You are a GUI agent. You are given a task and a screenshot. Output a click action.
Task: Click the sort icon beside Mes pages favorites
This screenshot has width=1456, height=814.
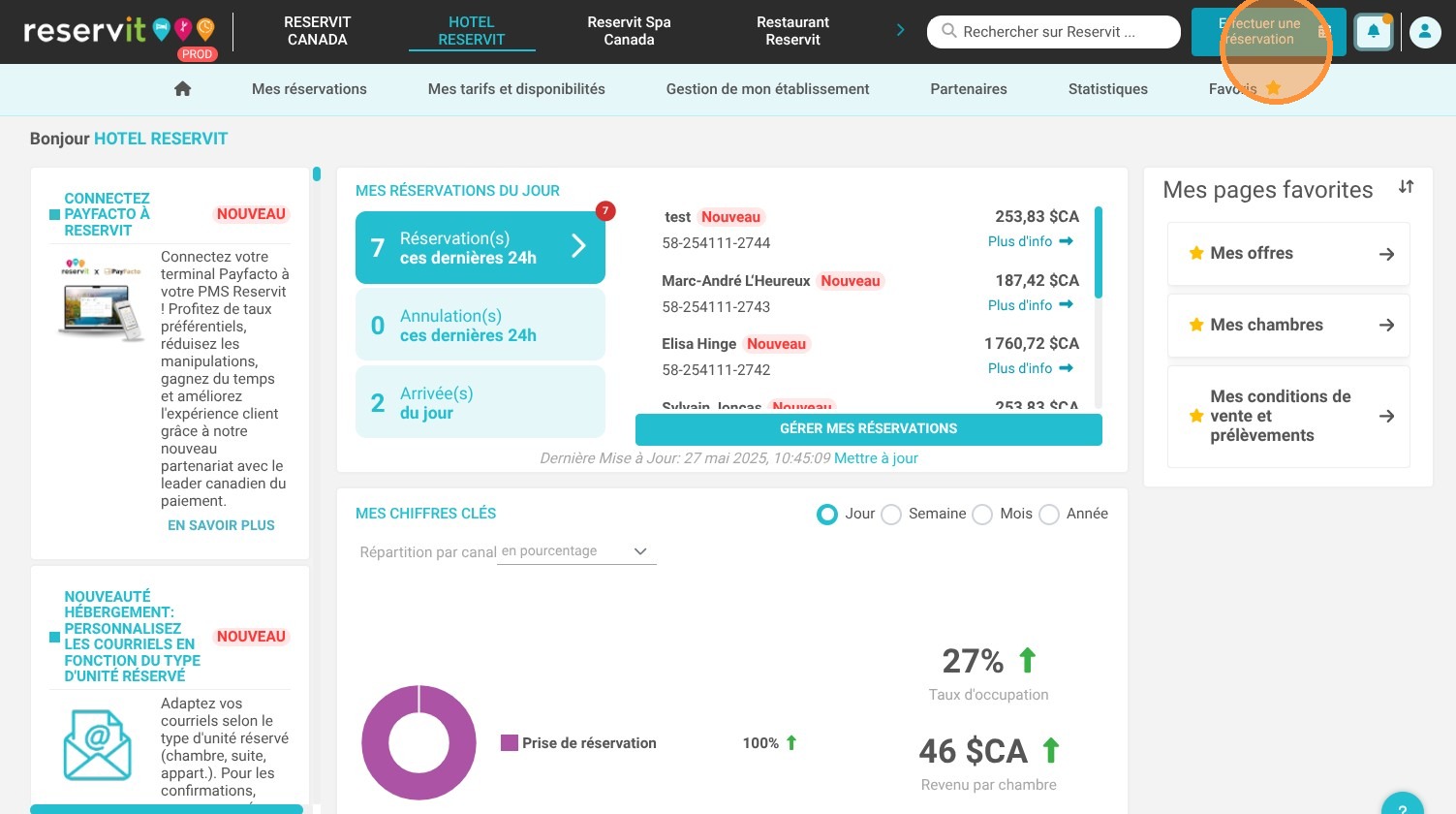[x=1406, y=187]
